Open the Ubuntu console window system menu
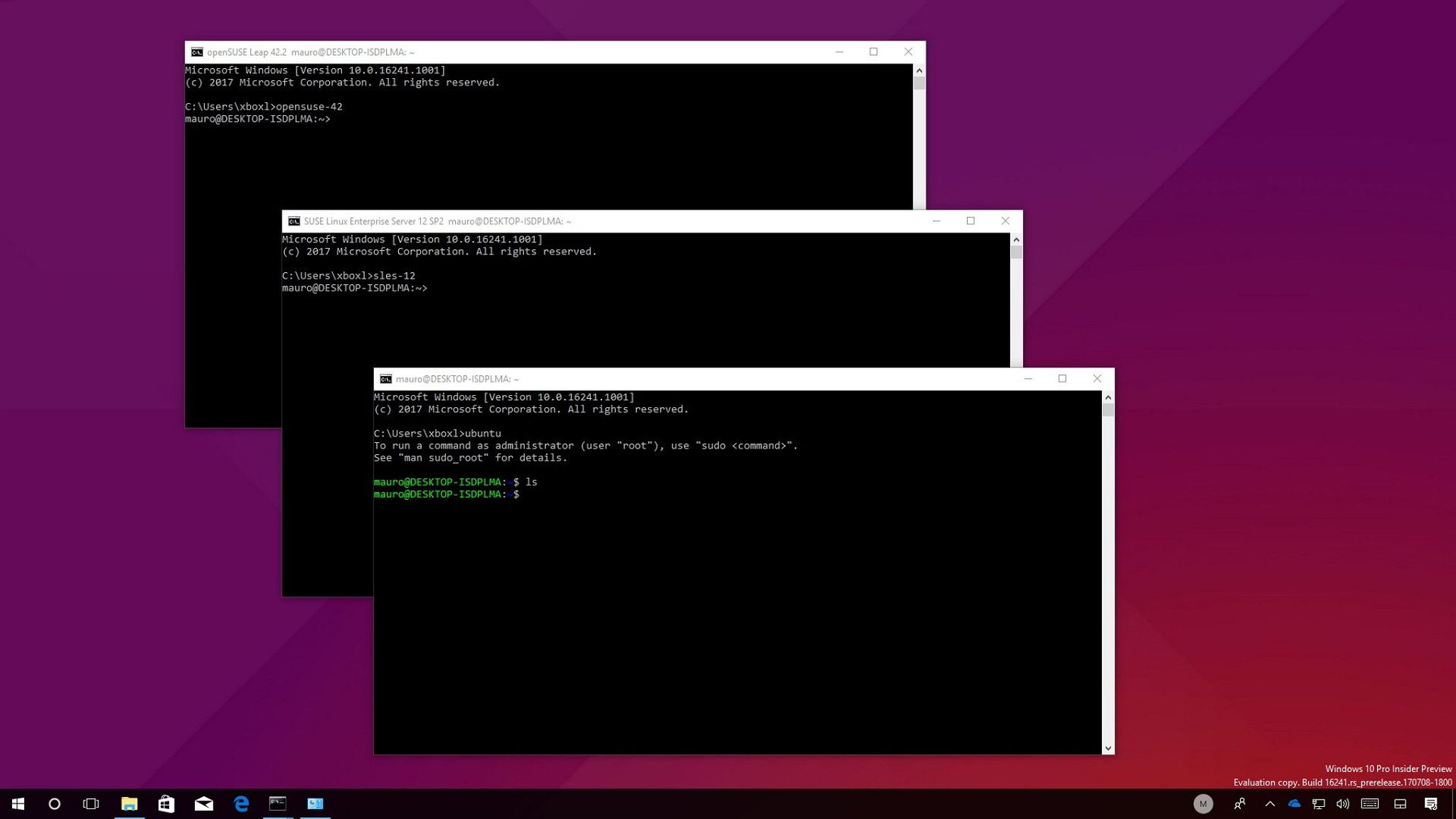 (385, 378)
